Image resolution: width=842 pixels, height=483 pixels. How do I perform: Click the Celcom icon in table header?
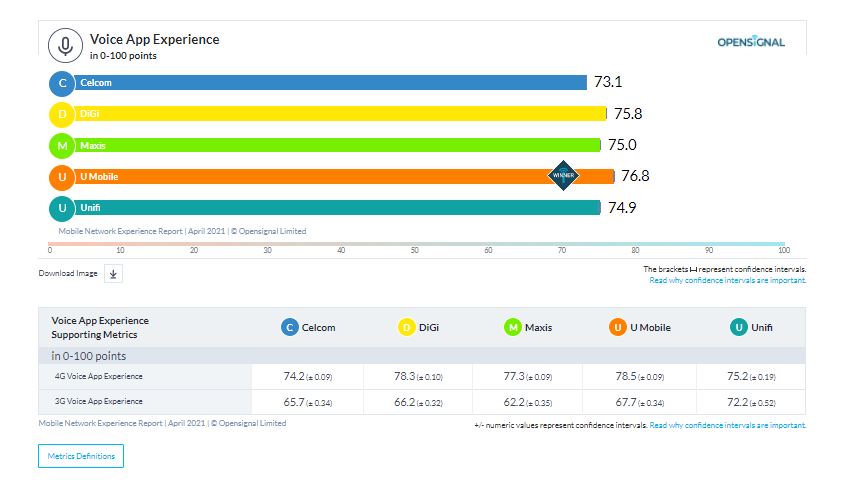[290, 327]
